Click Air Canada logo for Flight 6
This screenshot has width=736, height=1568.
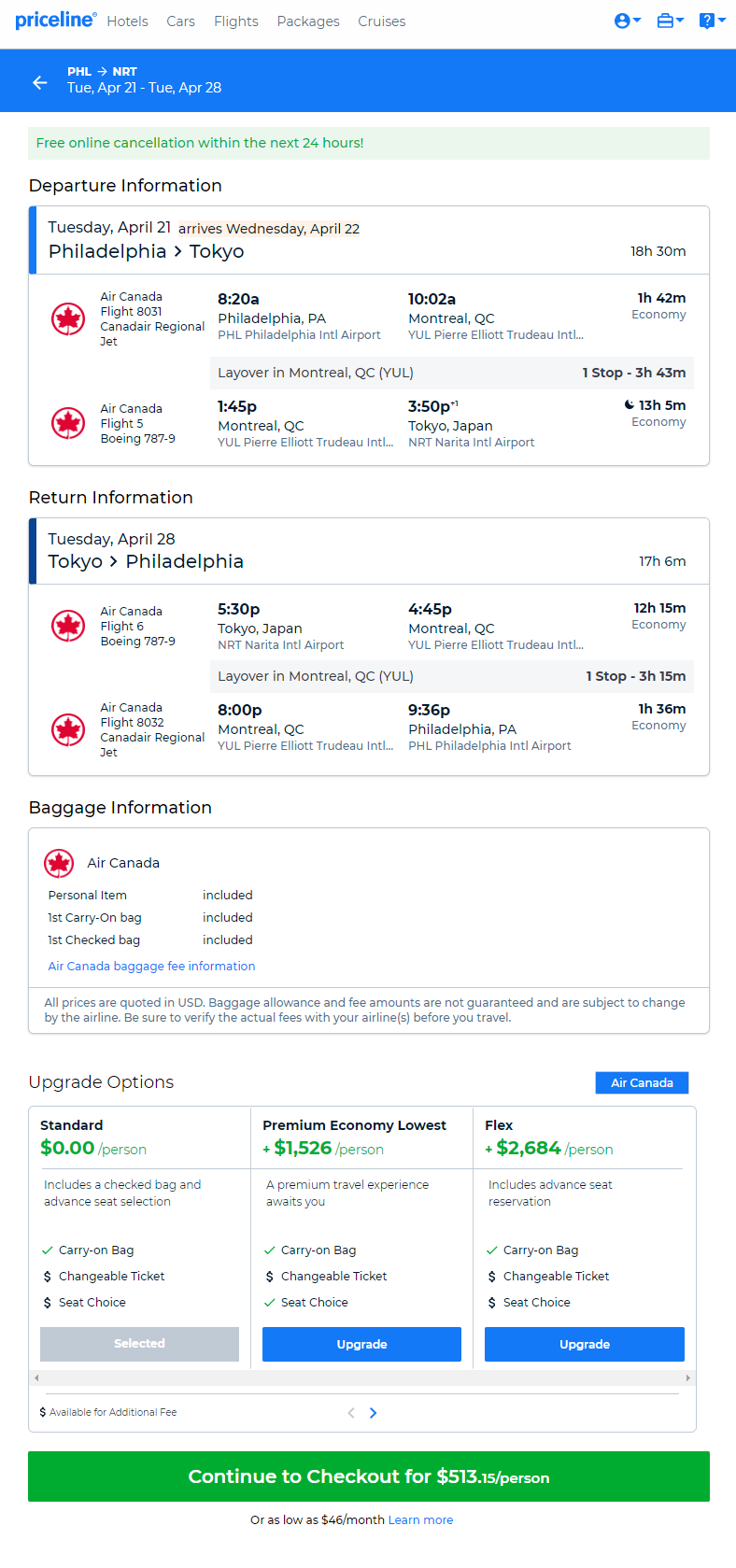pos(68,626)
